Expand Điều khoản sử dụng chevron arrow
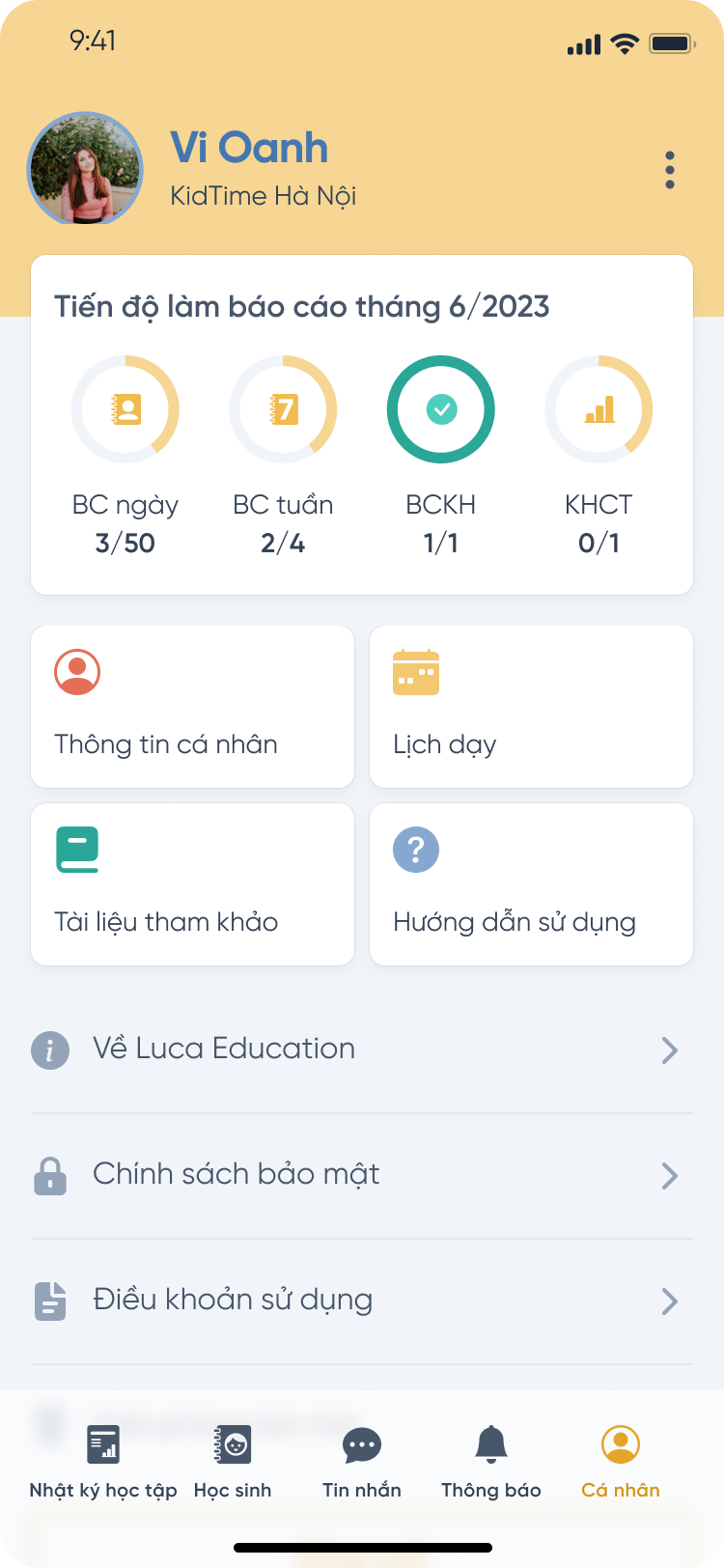 pyautogui.click(x=670, y=1301)
